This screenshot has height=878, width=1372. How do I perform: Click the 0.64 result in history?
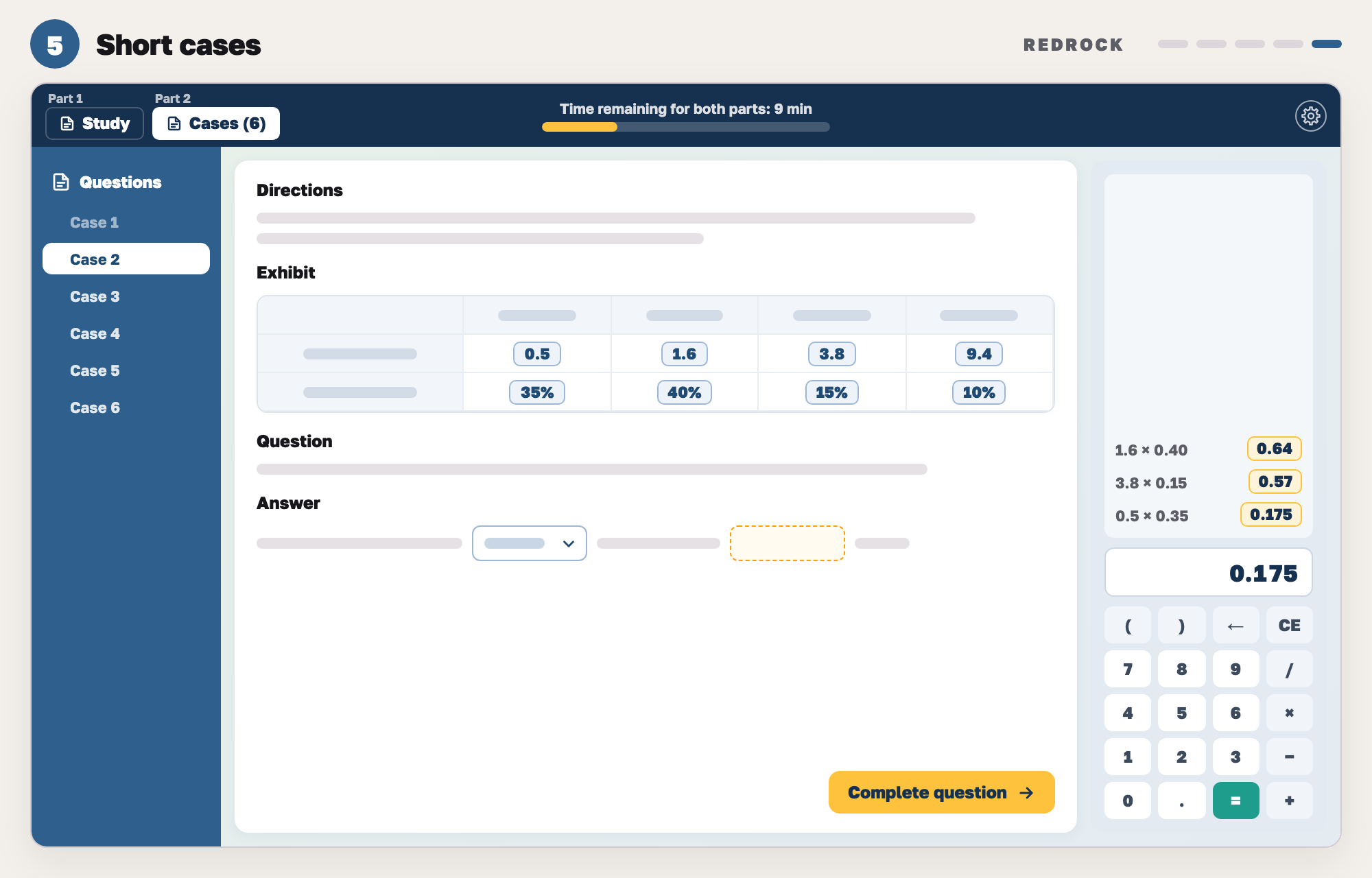coord(1274,449)
